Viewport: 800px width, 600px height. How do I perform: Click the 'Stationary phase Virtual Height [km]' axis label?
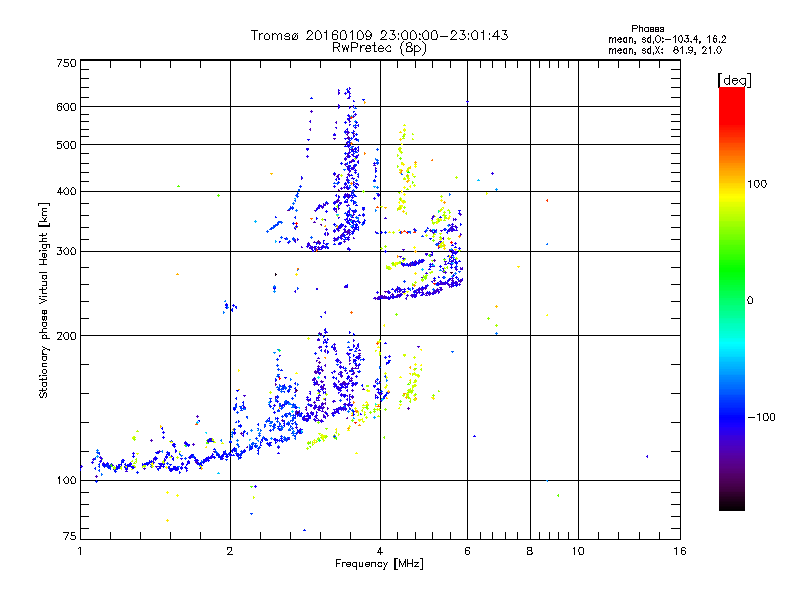pyautogui.click(x=43, y=301)
